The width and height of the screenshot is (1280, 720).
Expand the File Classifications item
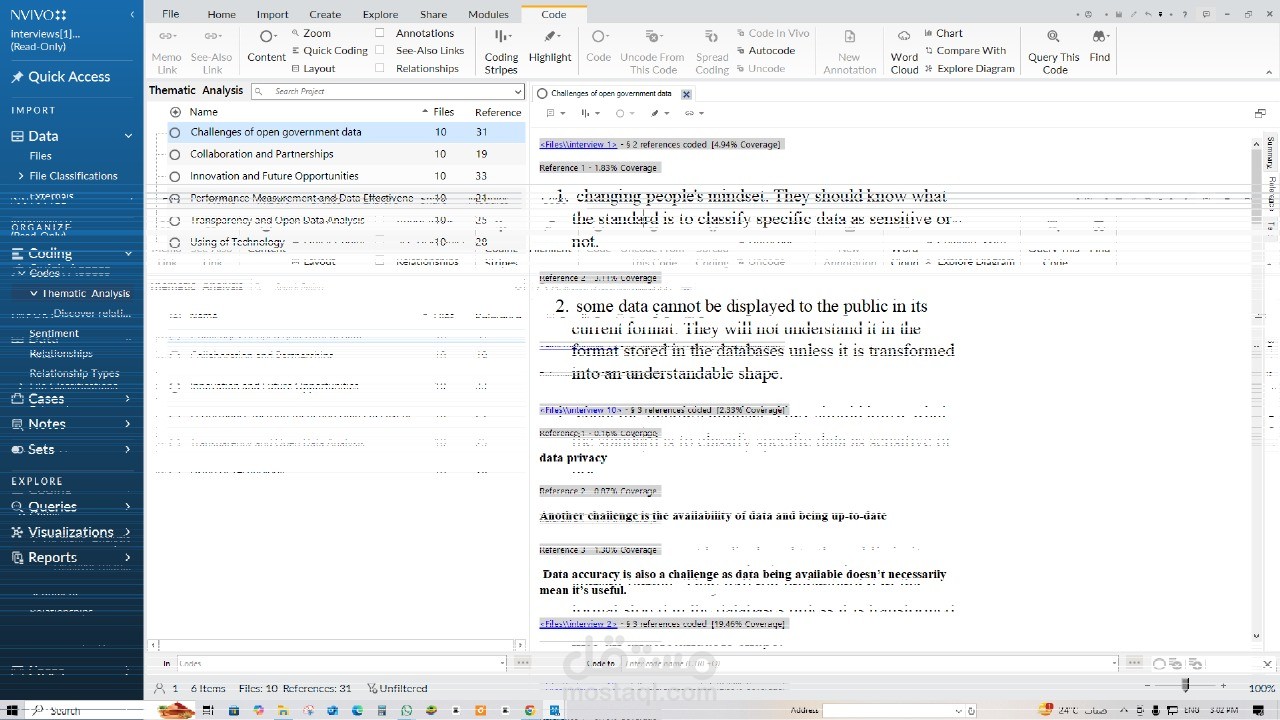[x=20, y=176]
